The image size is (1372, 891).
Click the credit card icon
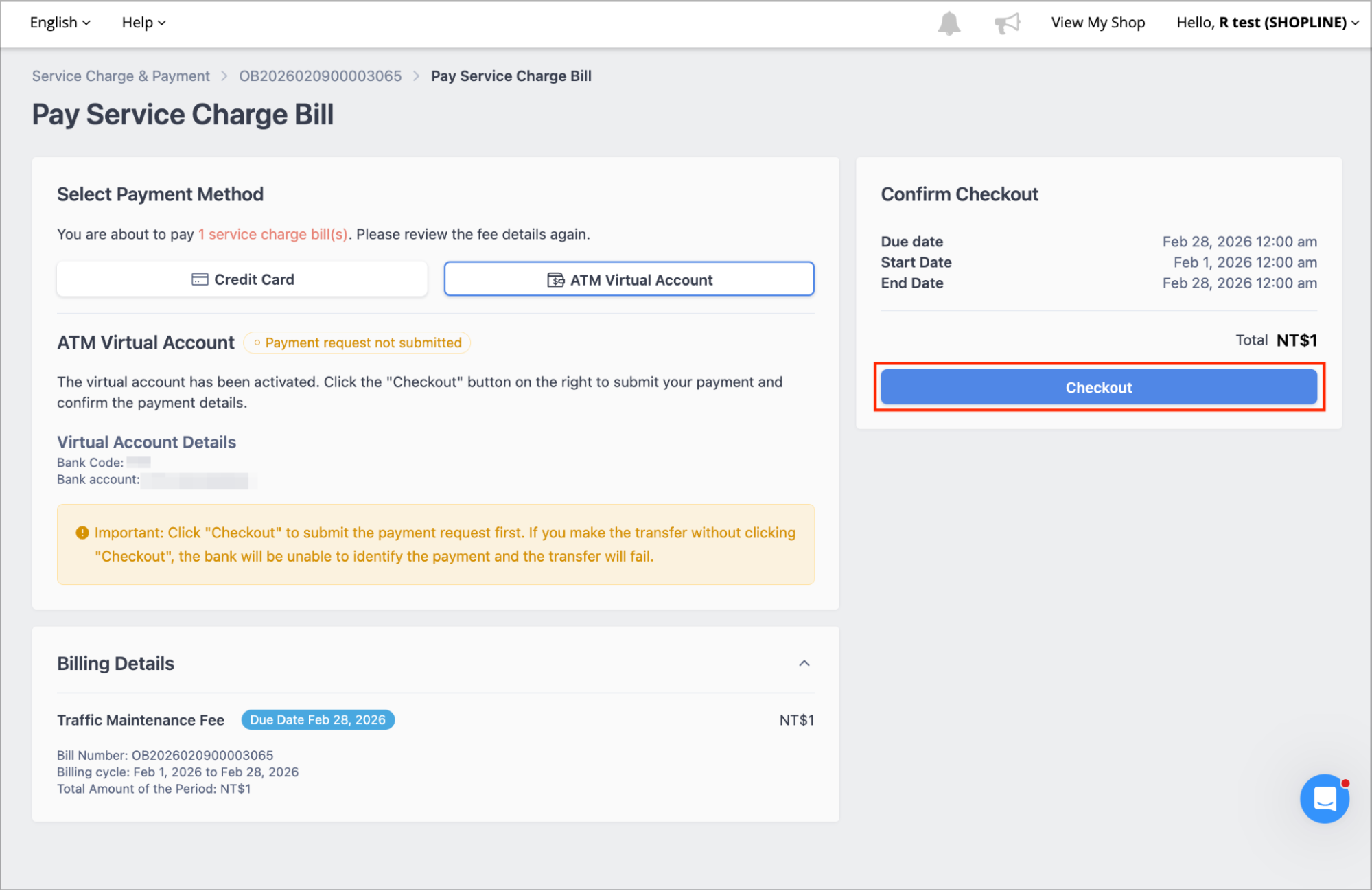(200, 279)
